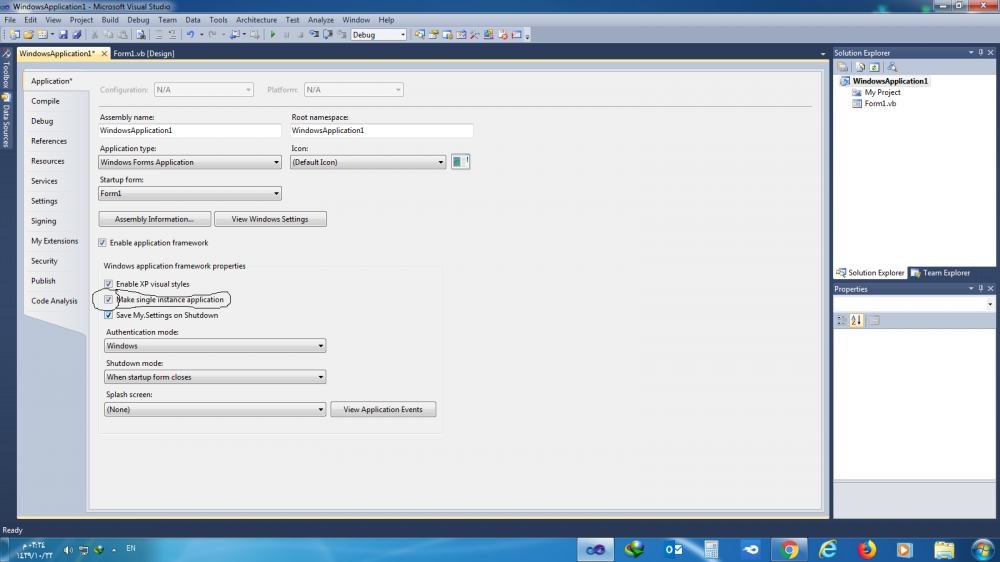This screenshot has width=1000, height=562.
Task: Click the View Application Events button
Action: [x=383, y=410]
